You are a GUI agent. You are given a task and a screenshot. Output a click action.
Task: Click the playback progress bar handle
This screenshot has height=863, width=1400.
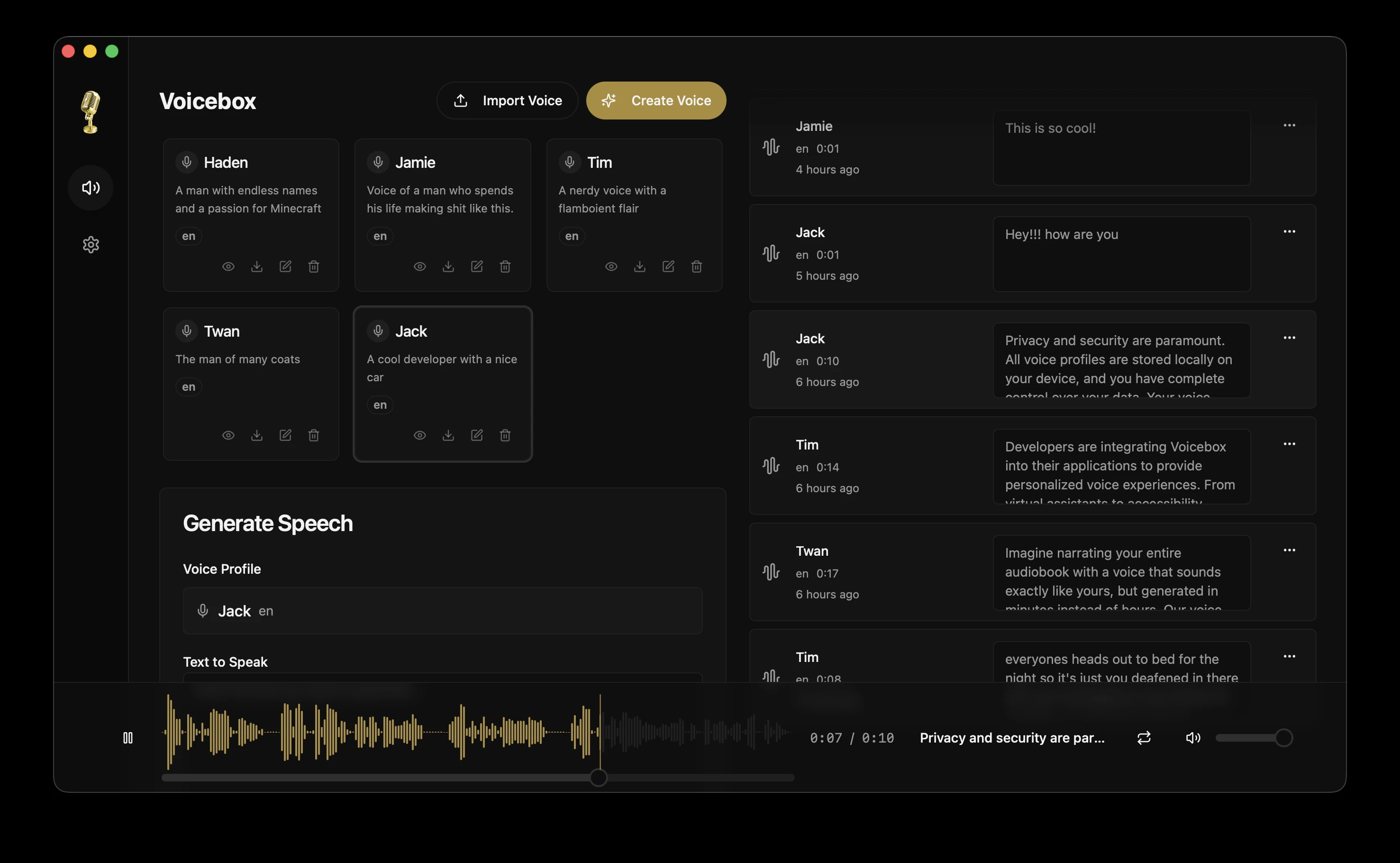(598, 777)
